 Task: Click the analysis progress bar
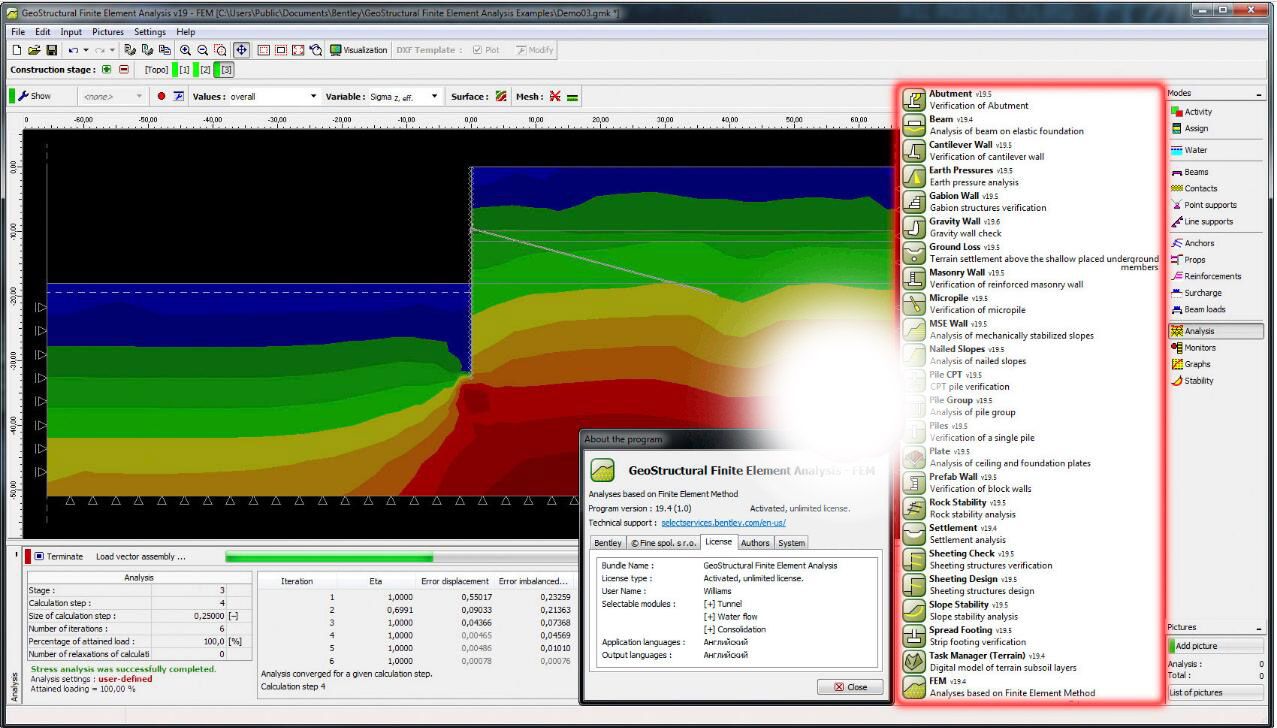[x=402, y=557]
